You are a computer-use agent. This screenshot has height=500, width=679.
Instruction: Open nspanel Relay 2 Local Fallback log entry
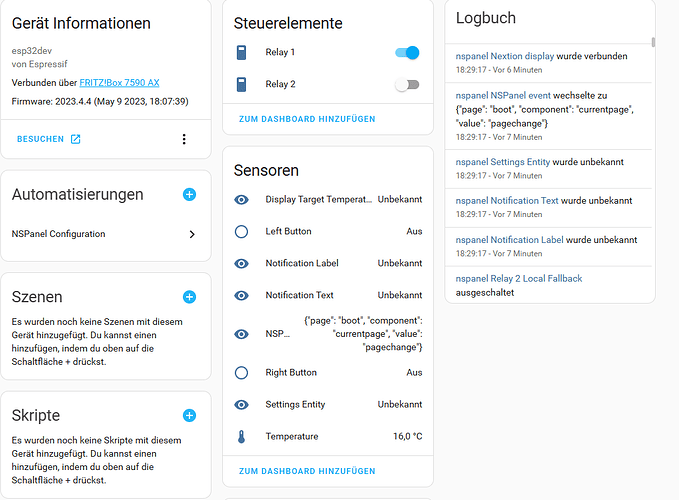pyautogui.click(x=518, y=278)
